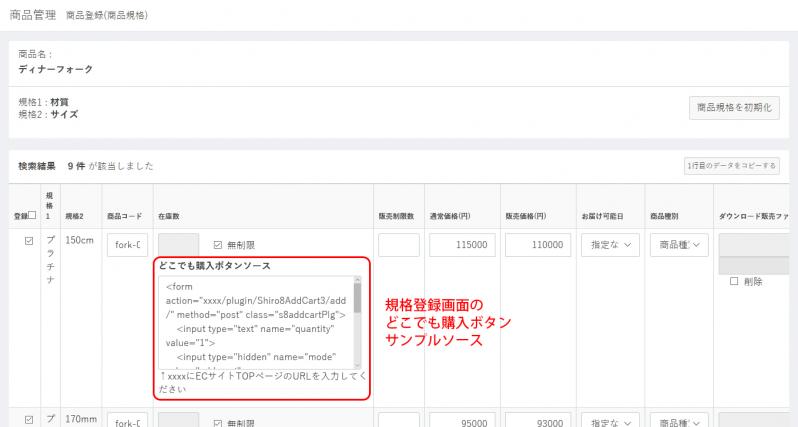
Task: Click the 商品規格を初期化 button
Action: [x=734, y=107]
